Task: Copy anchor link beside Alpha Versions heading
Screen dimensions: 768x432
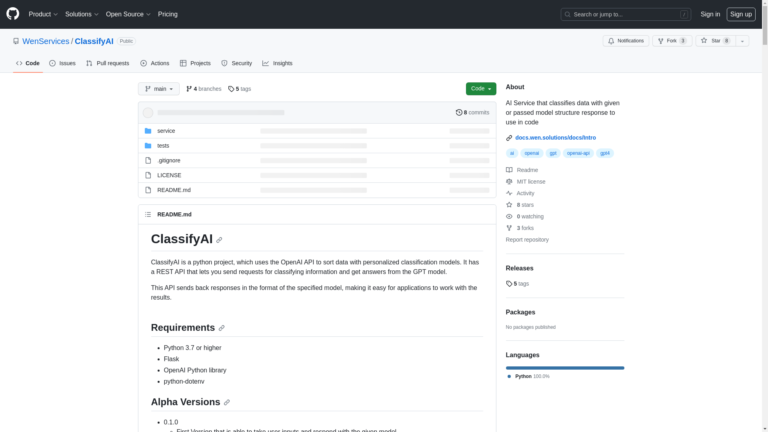Action: [227, 402]
